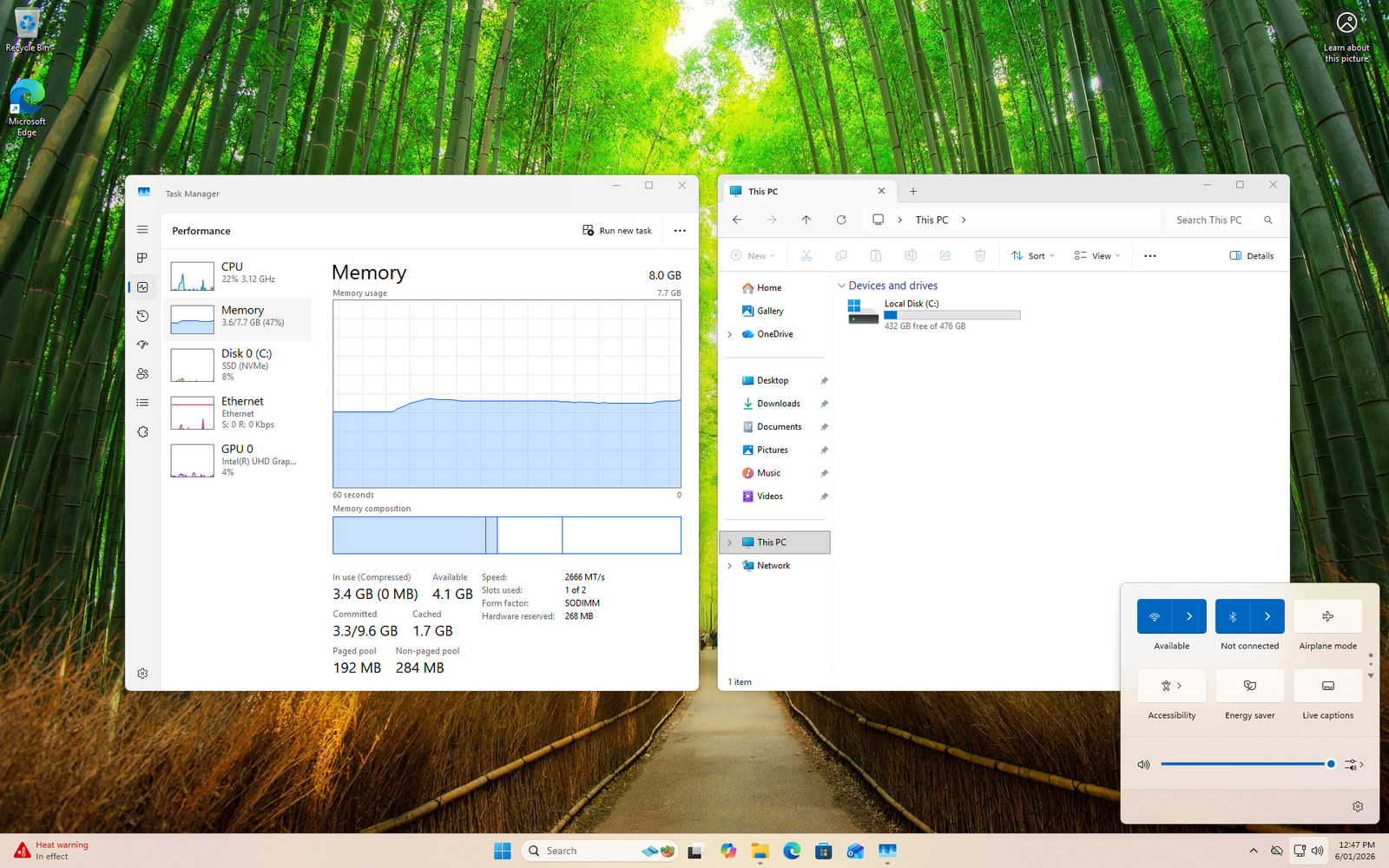Viewport: 1389px width, 868px height.
Task: Toggle Wi-Fi in quick settings
Action: [1155, 616]
